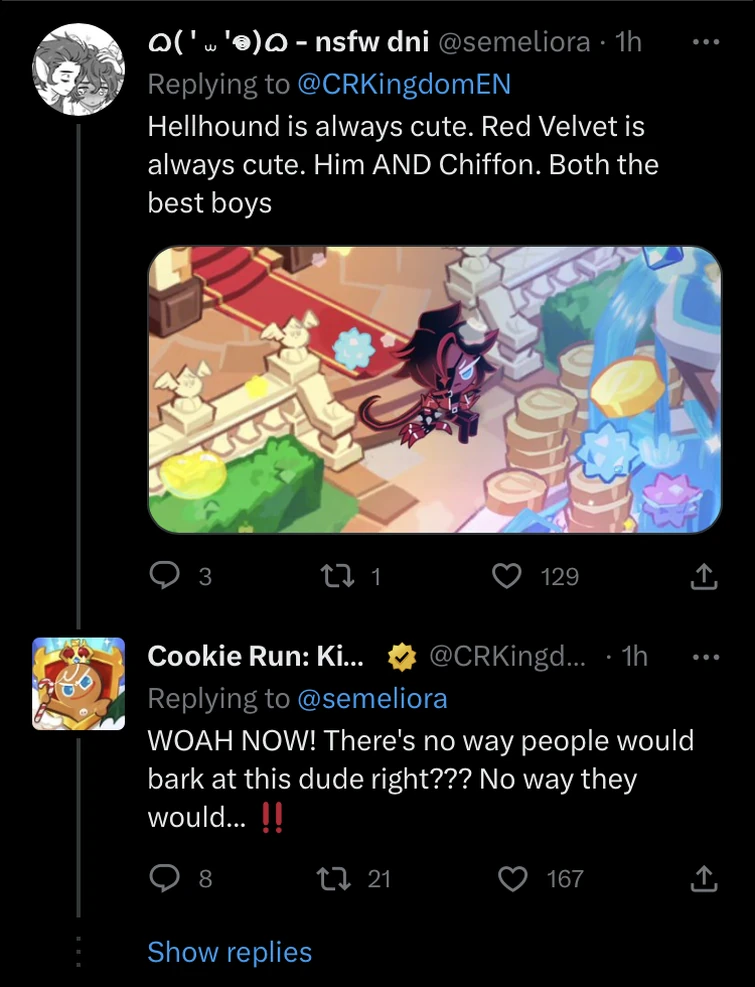Screen dimensions: 755x987
Task: Share semeliora's tweet using upload icon
Action: (x=703, y=576)
